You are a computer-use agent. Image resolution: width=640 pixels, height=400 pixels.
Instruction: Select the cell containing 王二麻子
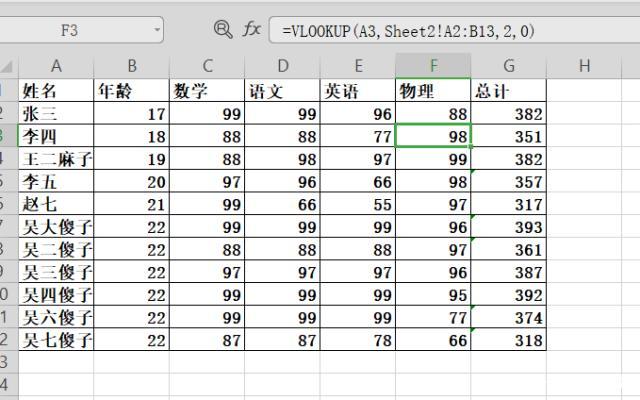coord(56,158)
